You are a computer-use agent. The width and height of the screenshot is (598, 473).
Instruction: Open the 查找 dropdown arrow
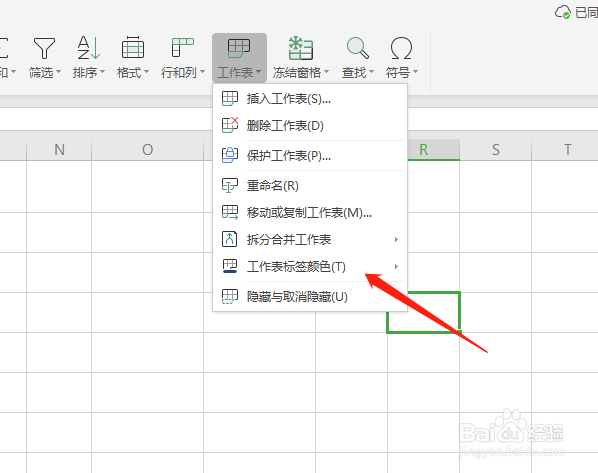(x=371, y=71)
